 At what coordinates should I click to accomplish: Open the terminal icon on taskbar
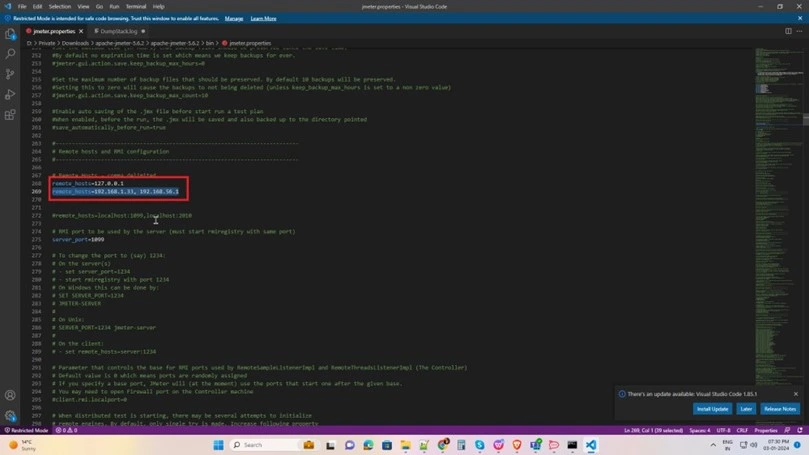(572, 445)
